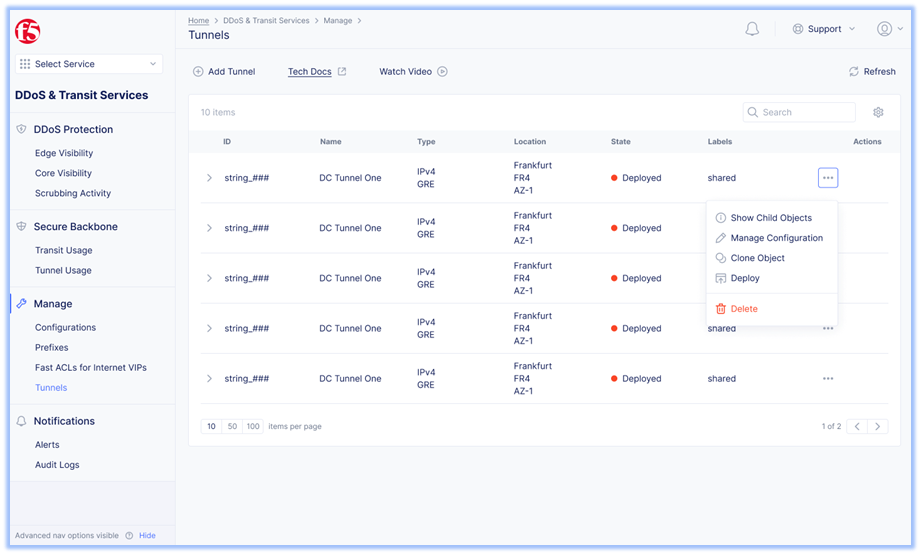
Task: Click the Deploy upload icon
Action: tap(721, 278)
